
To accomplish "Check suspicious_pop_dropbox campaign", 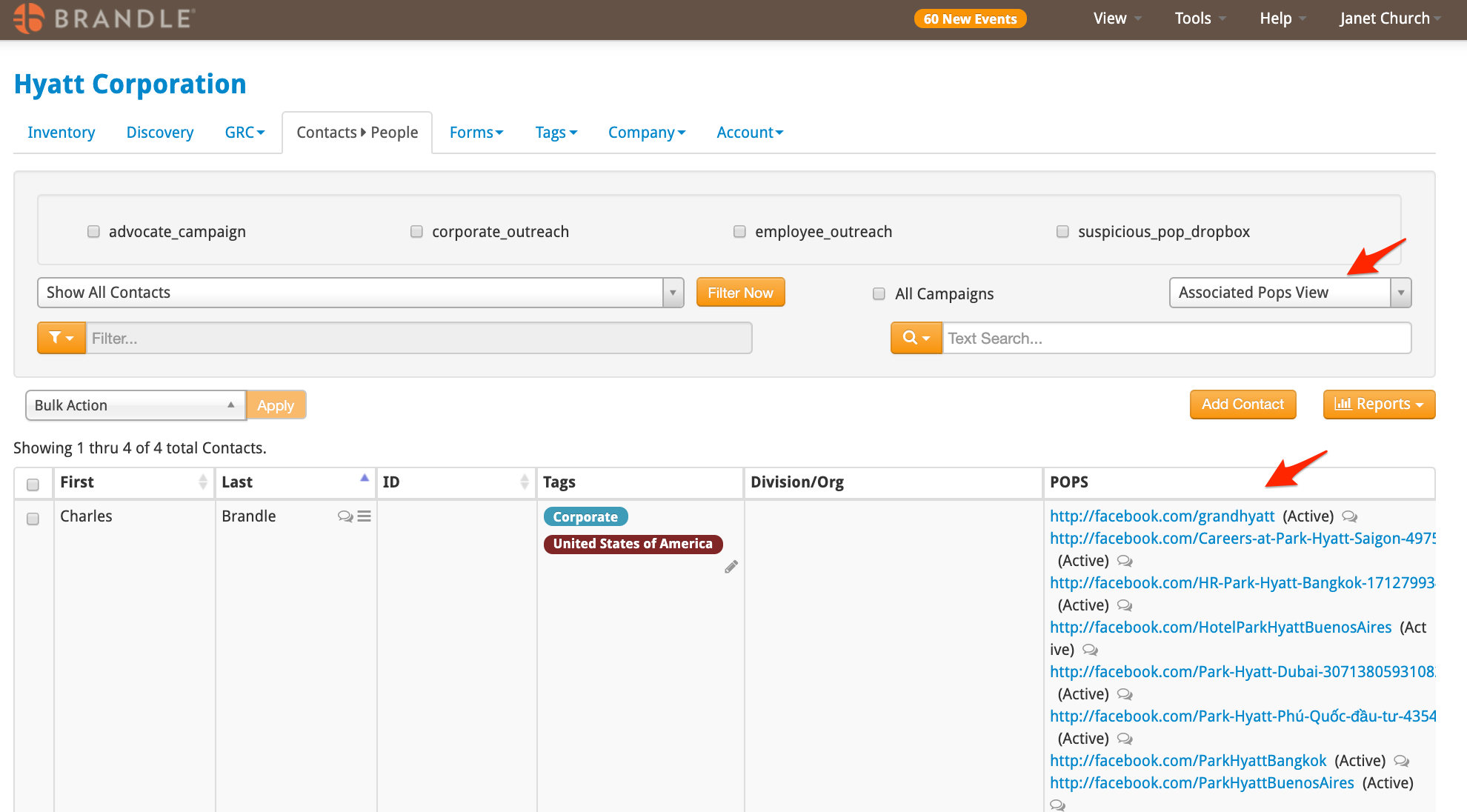I will pyautogui.click(x=1062, y=232).
